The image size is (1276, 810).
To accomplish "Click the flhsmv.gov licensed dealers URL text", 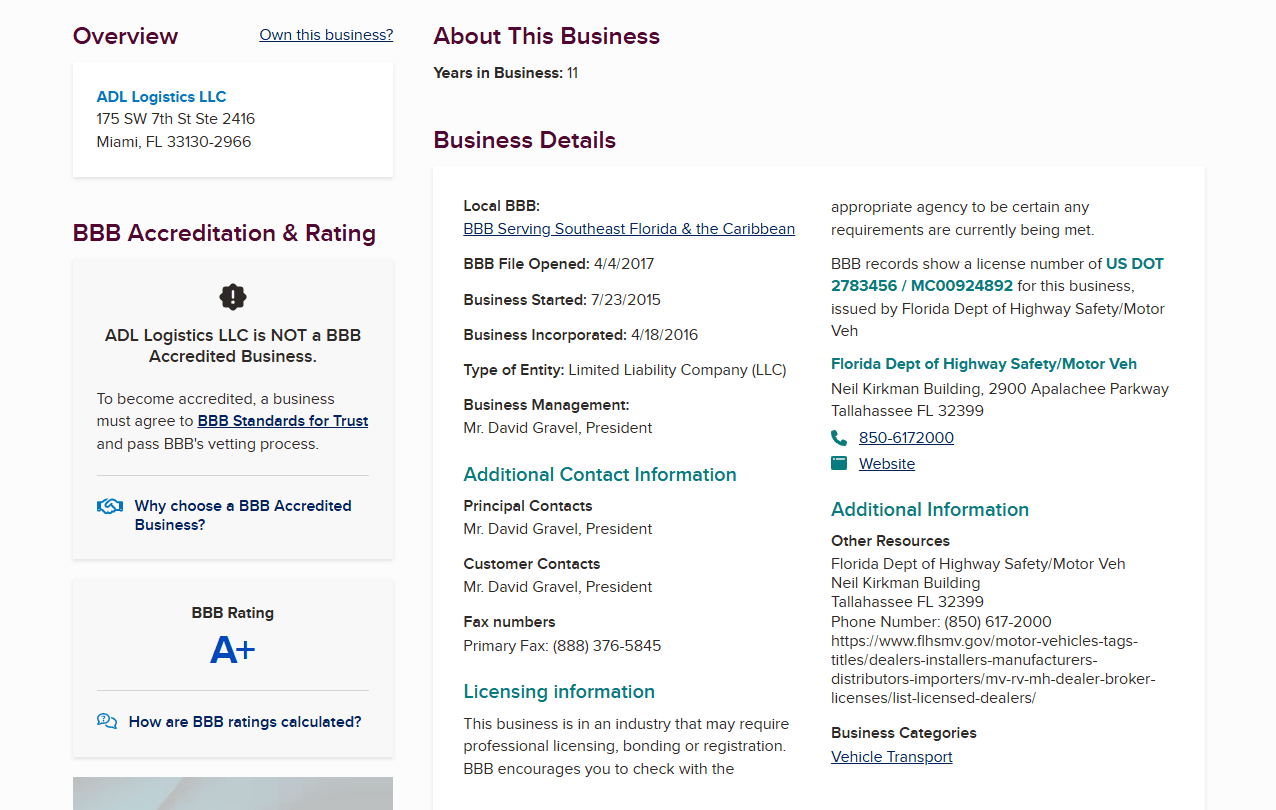I will 993,669.
